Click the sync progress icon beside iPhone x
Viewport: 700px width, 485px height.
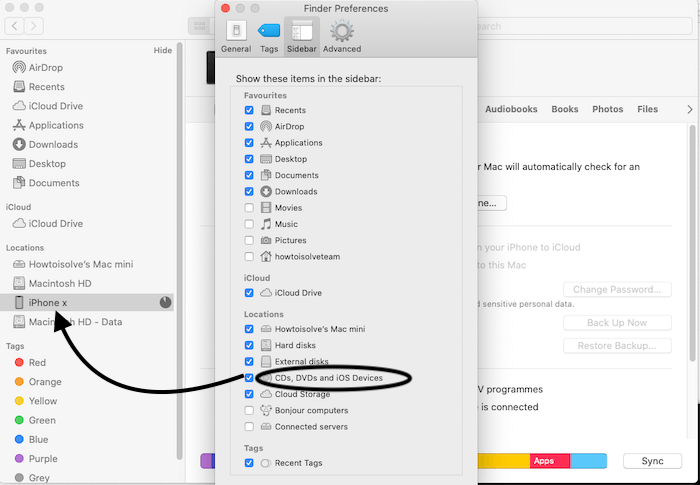coord(165,302)
